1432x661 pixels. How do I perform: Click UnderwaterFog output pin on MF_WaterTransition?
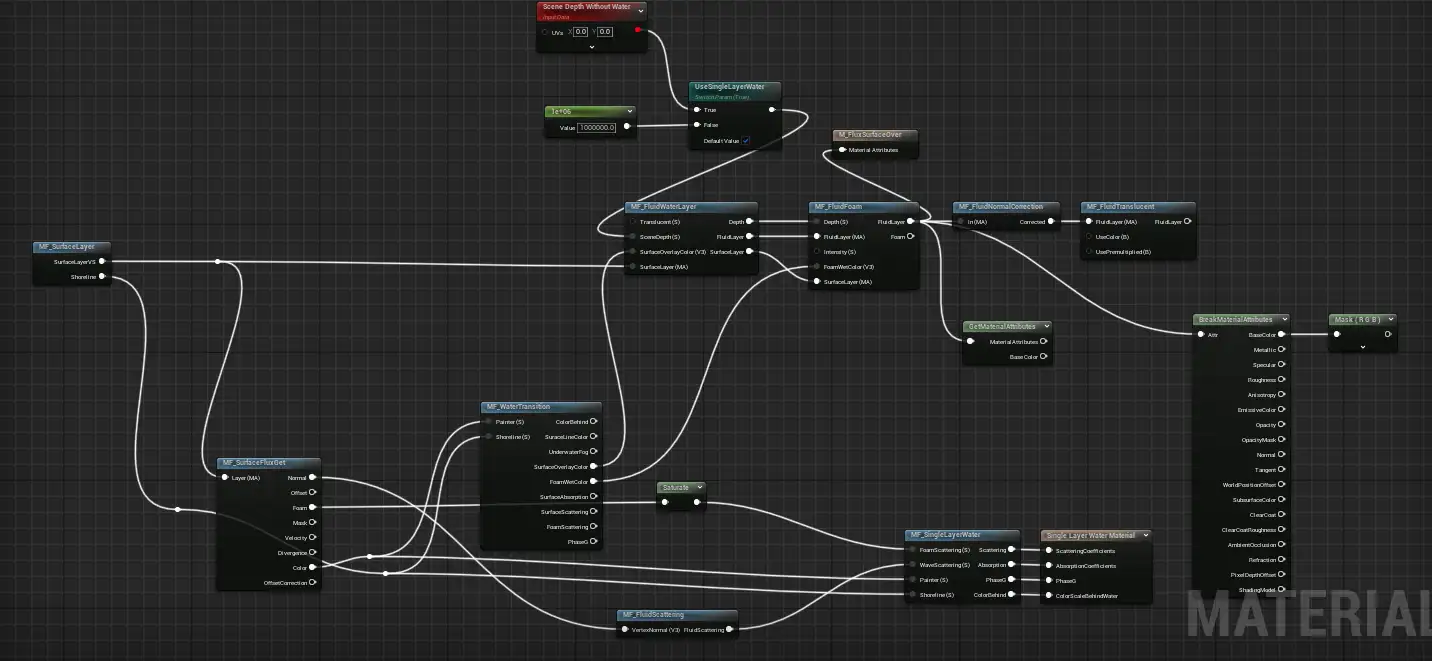pyautogui.click(x=594, y=452)
